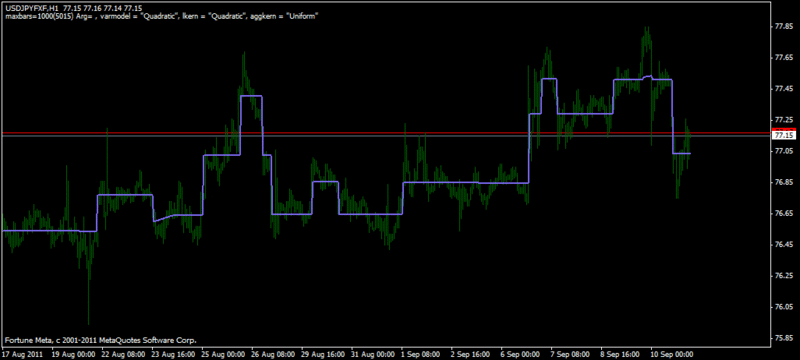Click the 77.85 price axis label
This screenshot has height=360, width=800.
(783, 27)
